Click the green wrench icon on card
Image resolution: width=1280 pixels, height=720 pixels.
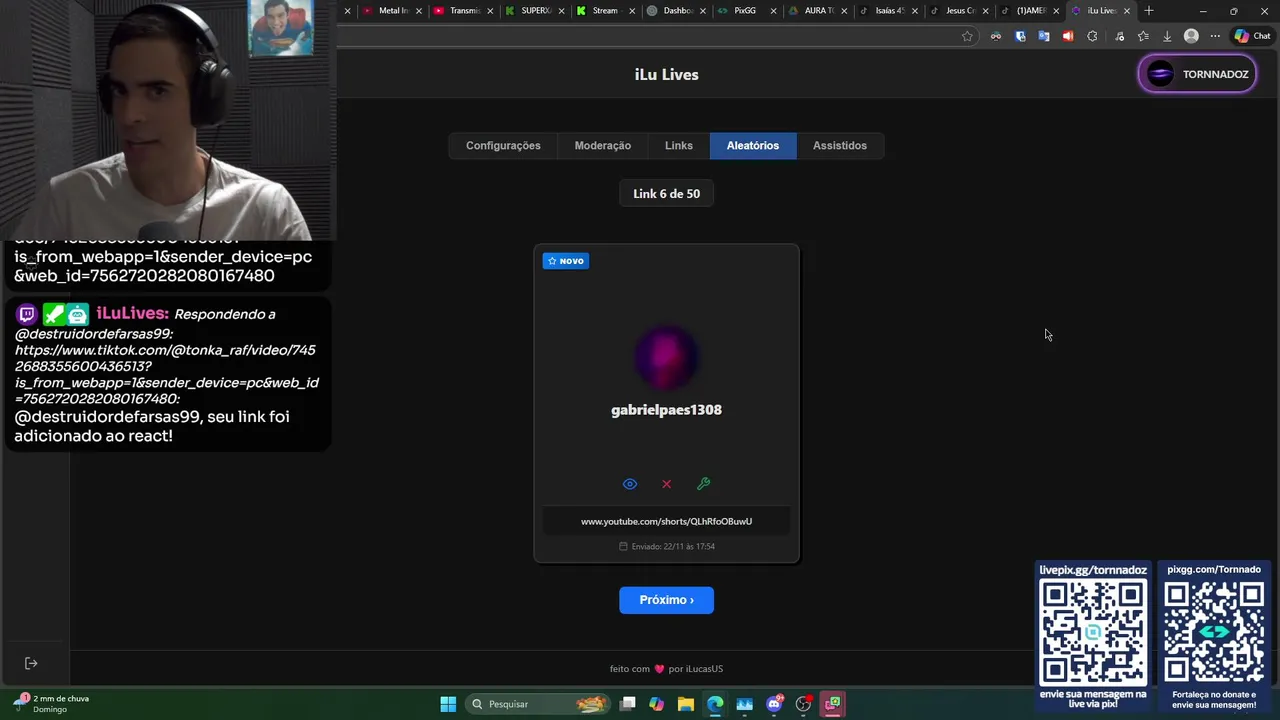click(x=703, y=484)
